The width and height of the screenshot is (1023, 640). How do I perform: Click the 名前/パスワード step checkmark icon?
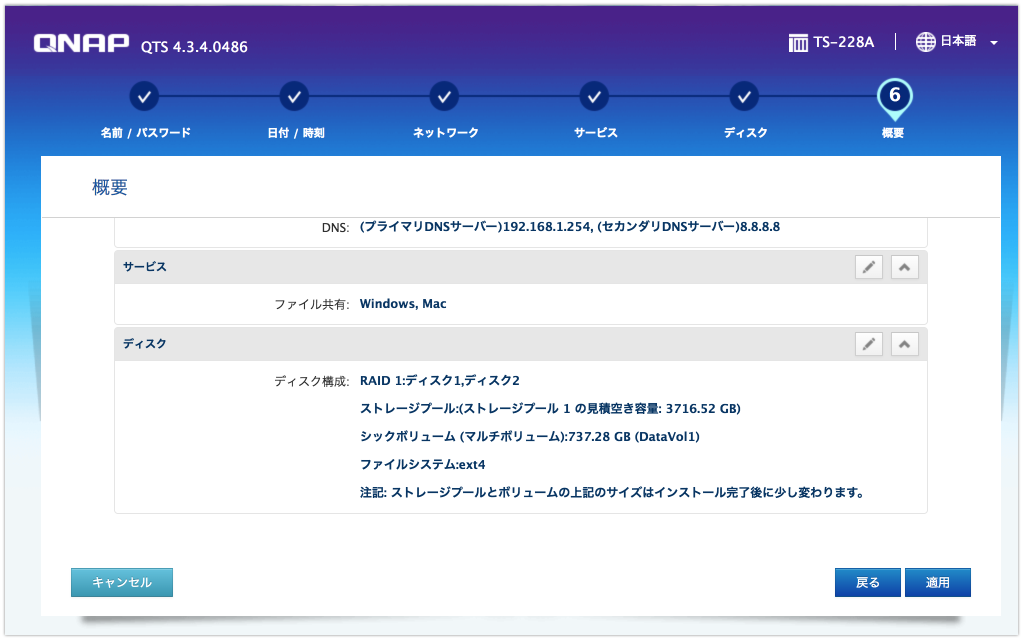click(144, 96)
